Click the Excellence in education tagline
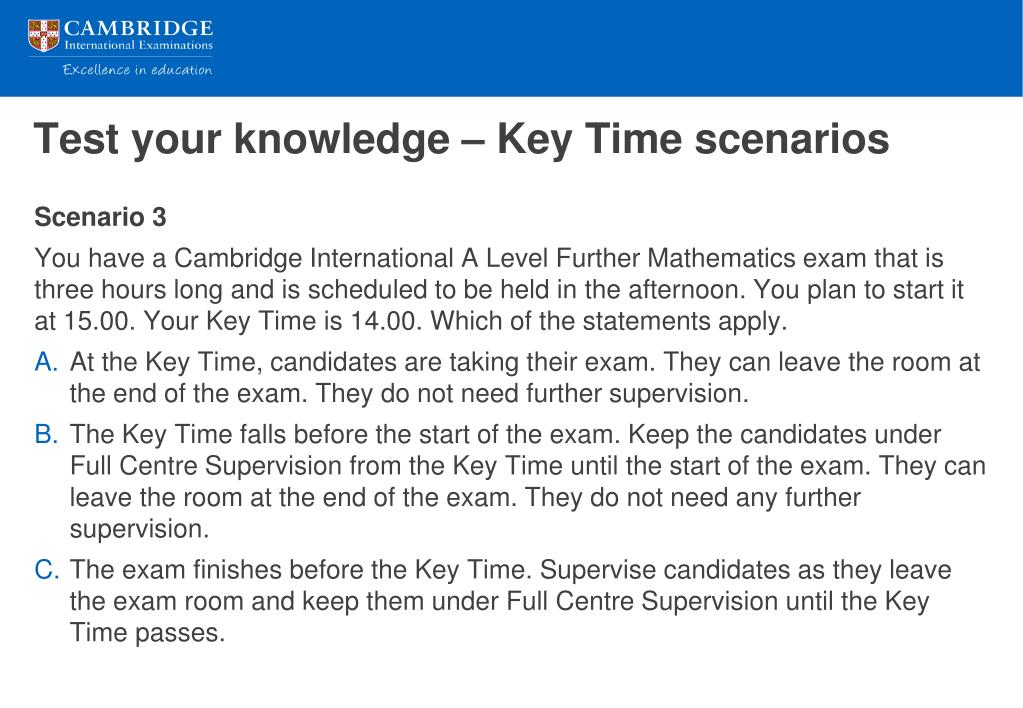This screenshot has height=708, width=1023. 137,69
